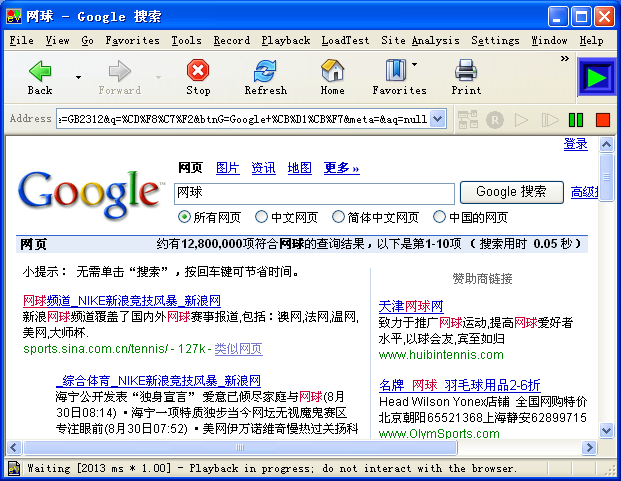
Task: Open the File menu
Action: [x=21, y=40]
